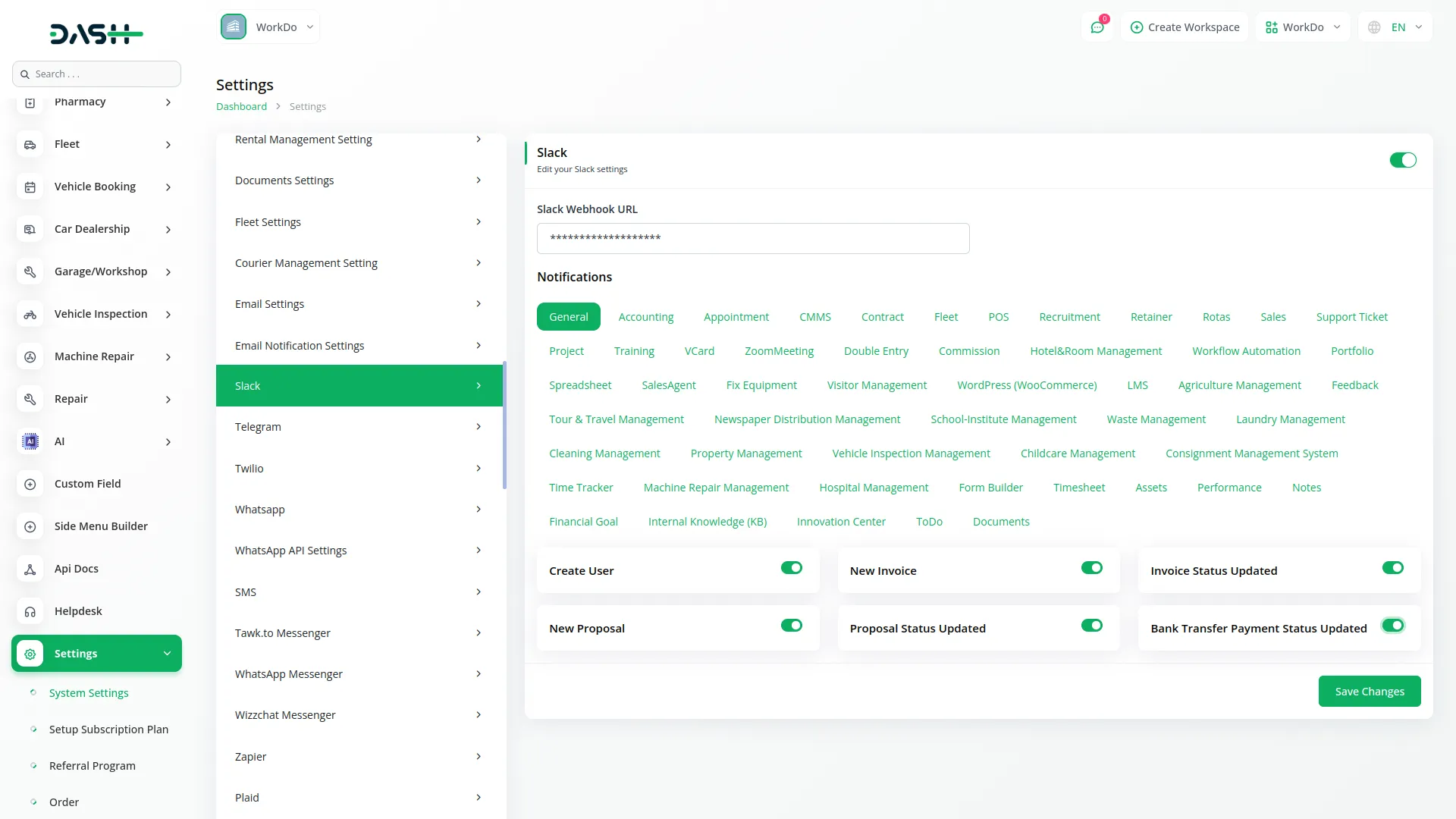This screenshot has width=1456, height=819.
Task: Select the Garage/Workshop wrench icon
Action: (30, 271)
